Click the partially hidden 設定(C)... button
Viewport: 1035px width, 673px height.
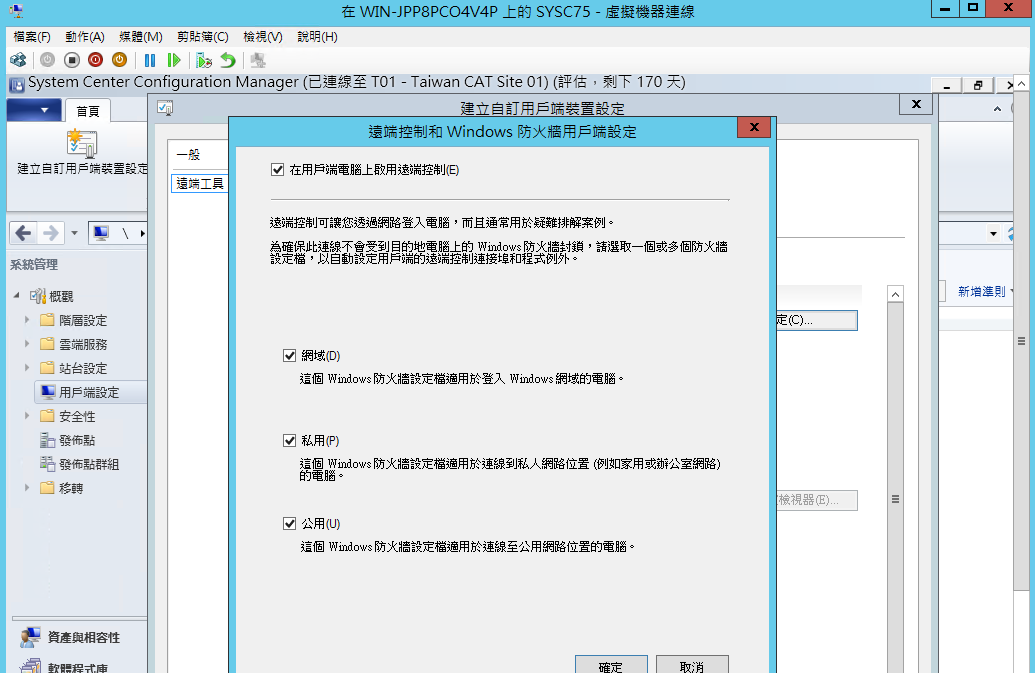point(817,320)
